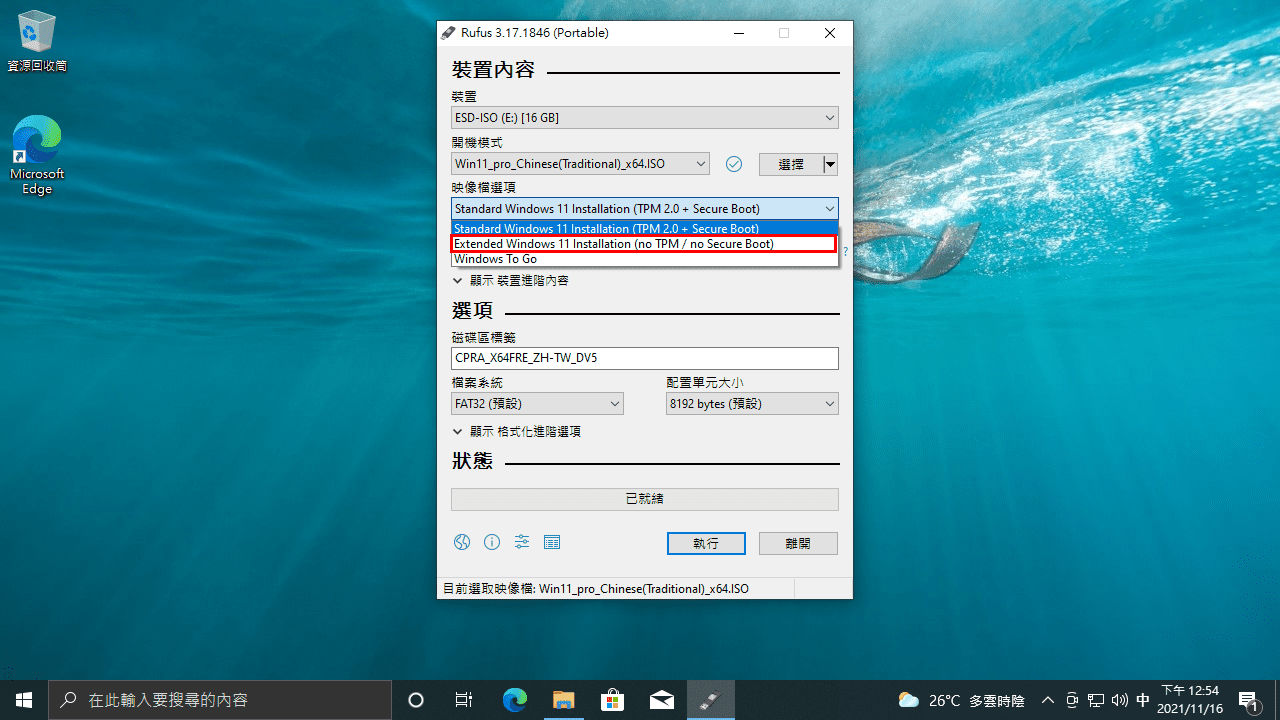Open Rufus advanced settings sliders icon
1280x720 pixels.
pos(521,542)
